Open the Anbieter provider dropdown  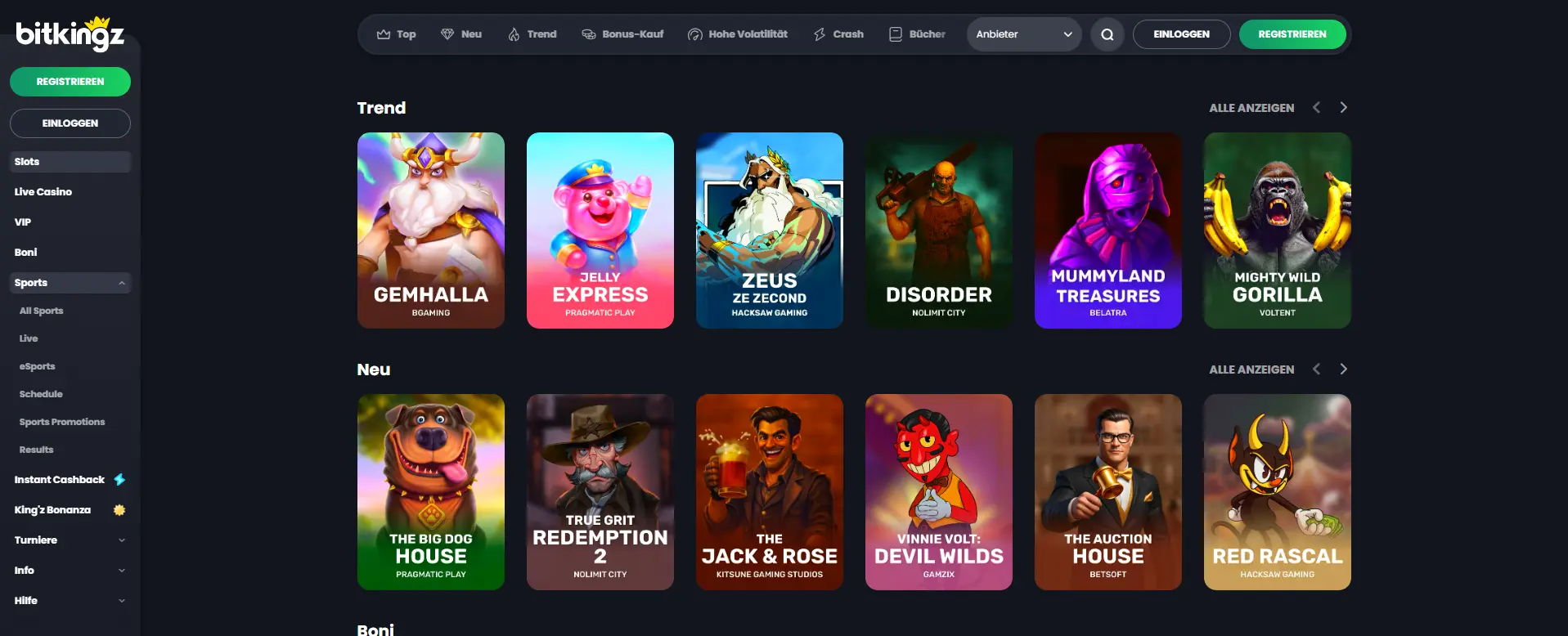pyautogui.click(x=1024, y=34)
